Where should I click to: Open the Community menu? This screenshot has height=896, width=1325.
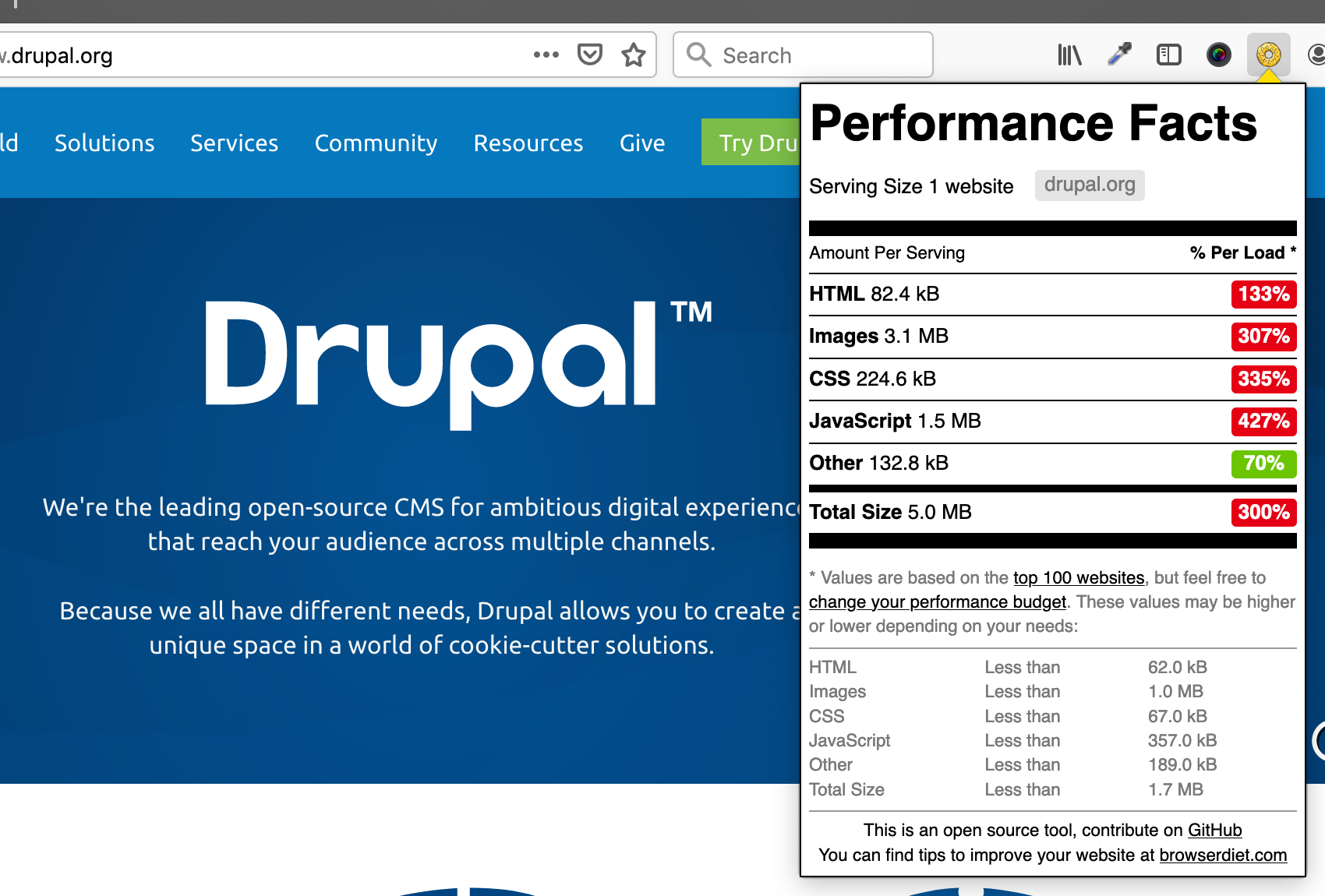coord(376,143)
